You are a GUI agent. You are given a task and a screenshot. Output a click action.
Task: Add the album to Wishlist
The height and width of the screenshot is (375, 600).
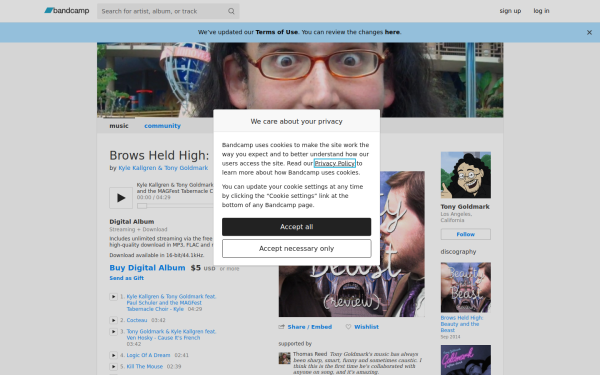click(366, 327)
